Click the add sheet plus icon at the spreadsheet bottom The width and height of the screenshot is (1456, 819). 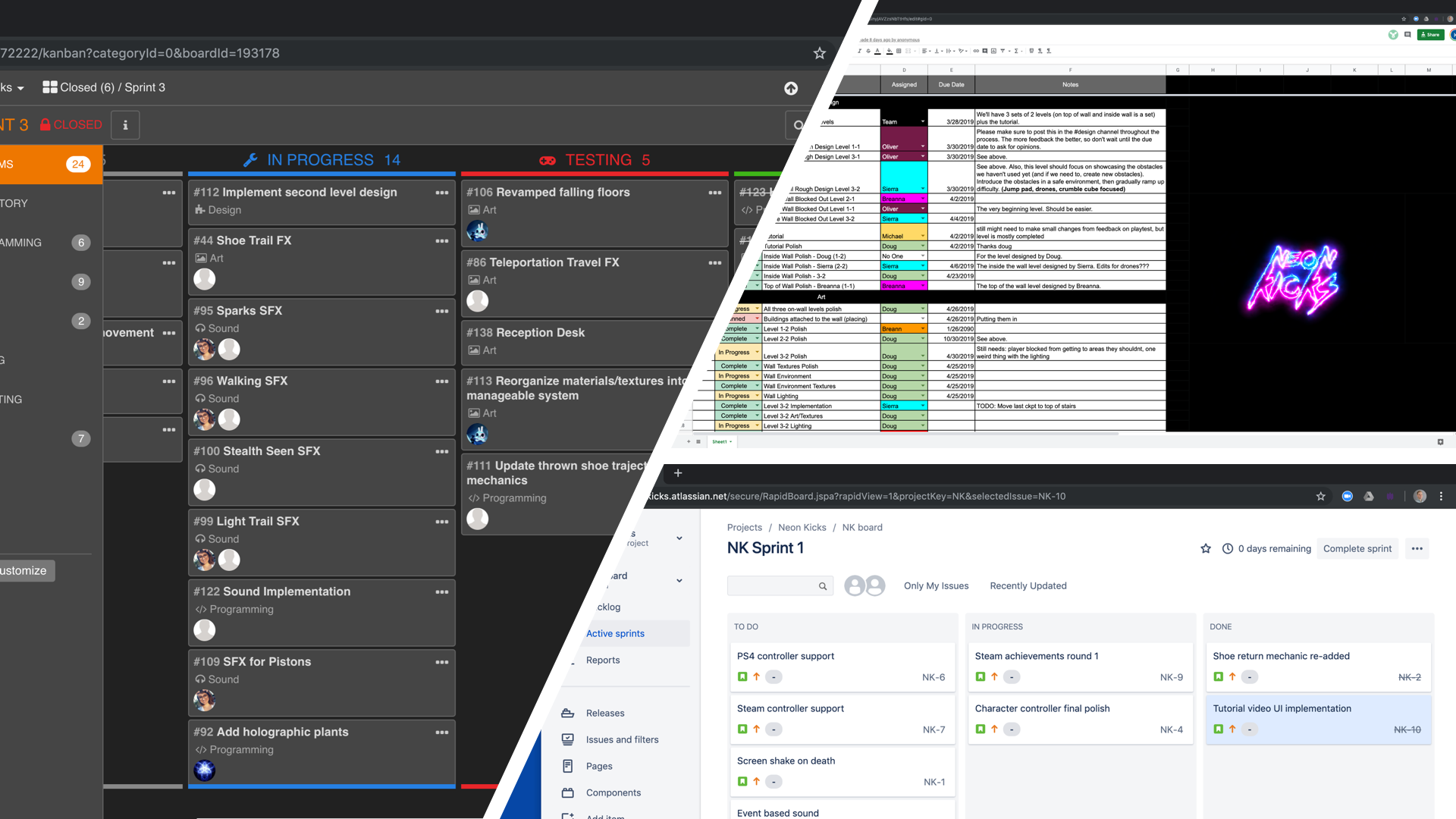click(x=689, y=441)
